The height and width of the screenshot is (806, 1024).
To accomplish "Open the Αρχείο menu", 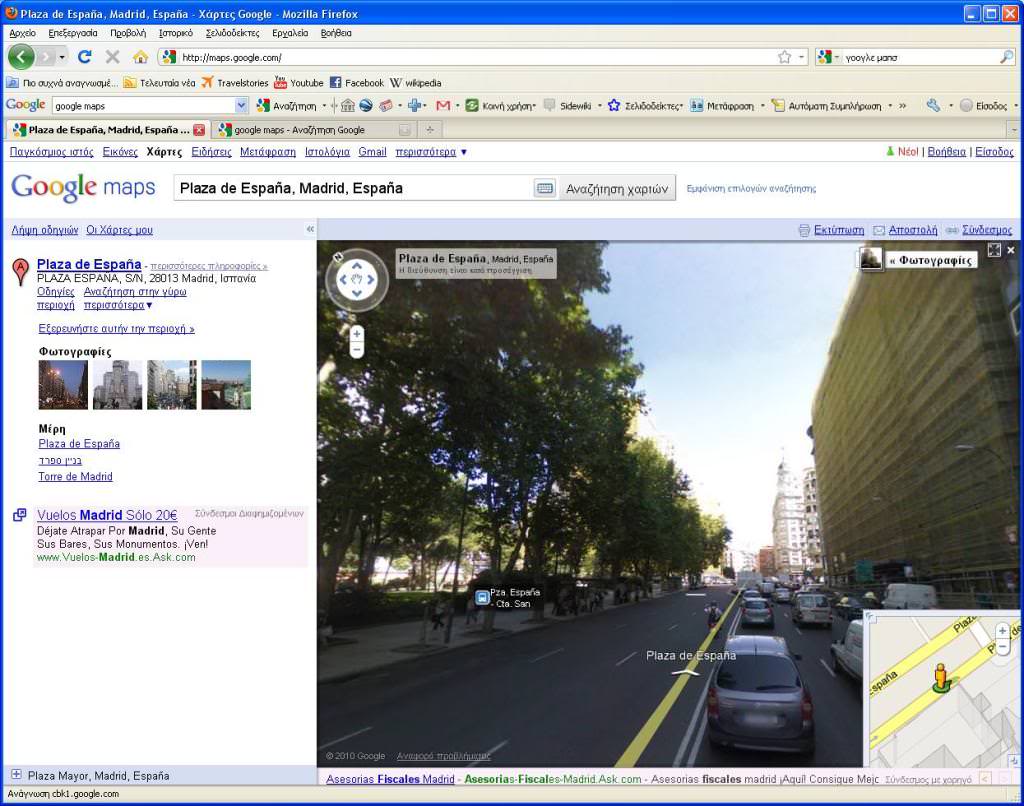I will pyautogui.click(x=22, y=33).
